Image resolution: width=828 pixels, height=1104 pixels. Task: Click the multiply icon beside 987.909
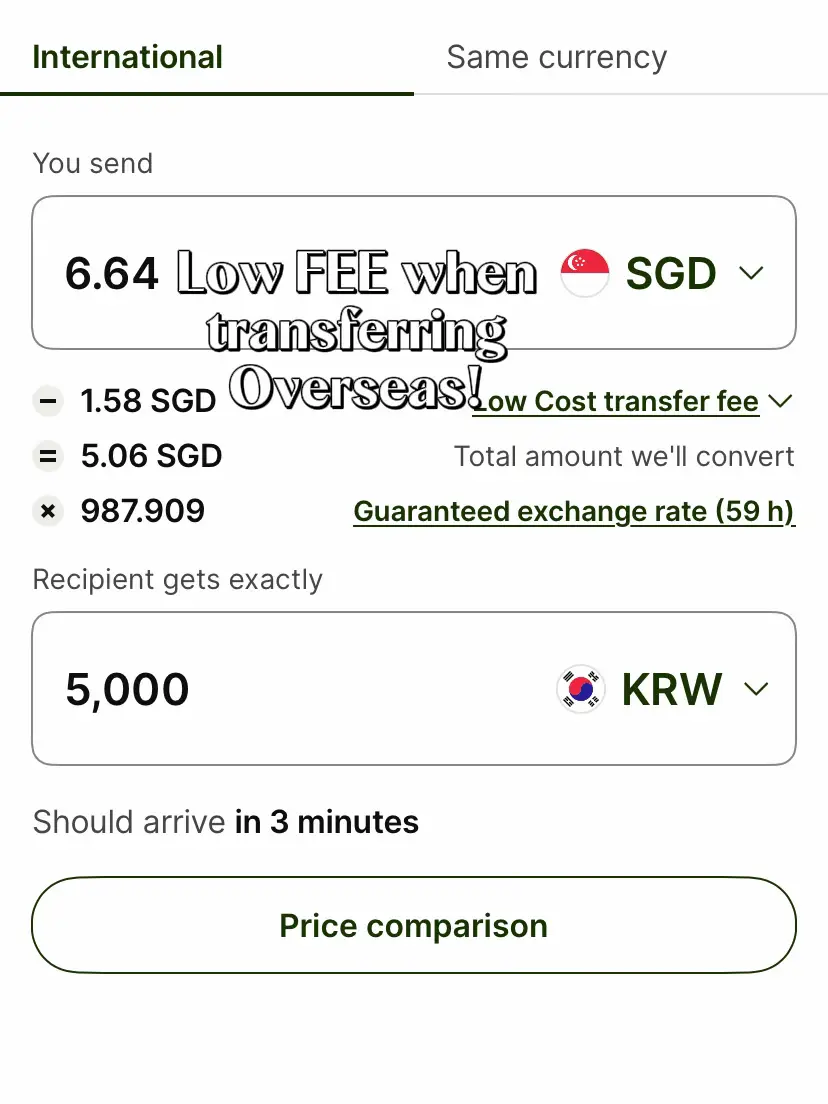46,511
